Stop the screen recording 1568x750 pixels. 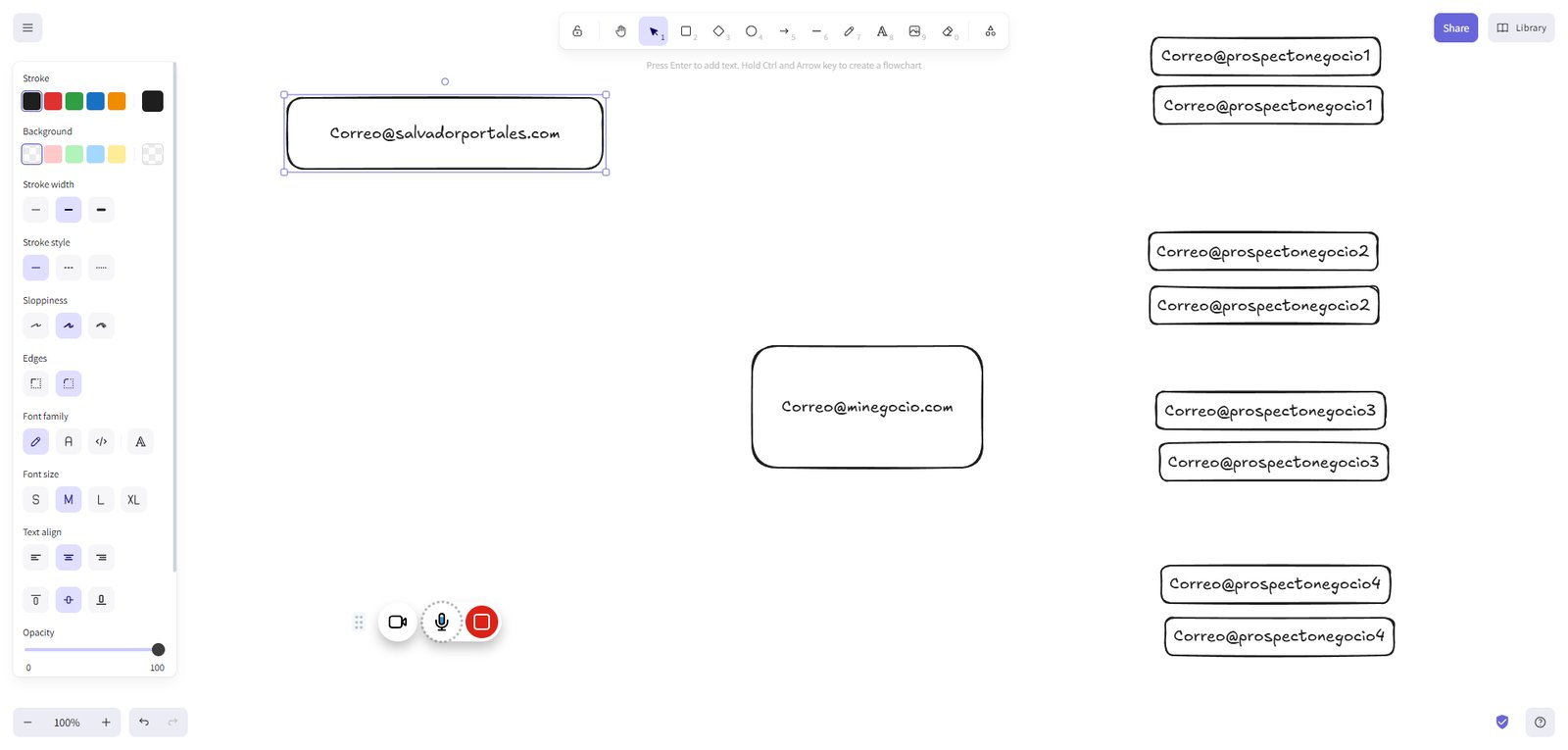(481, 622)
